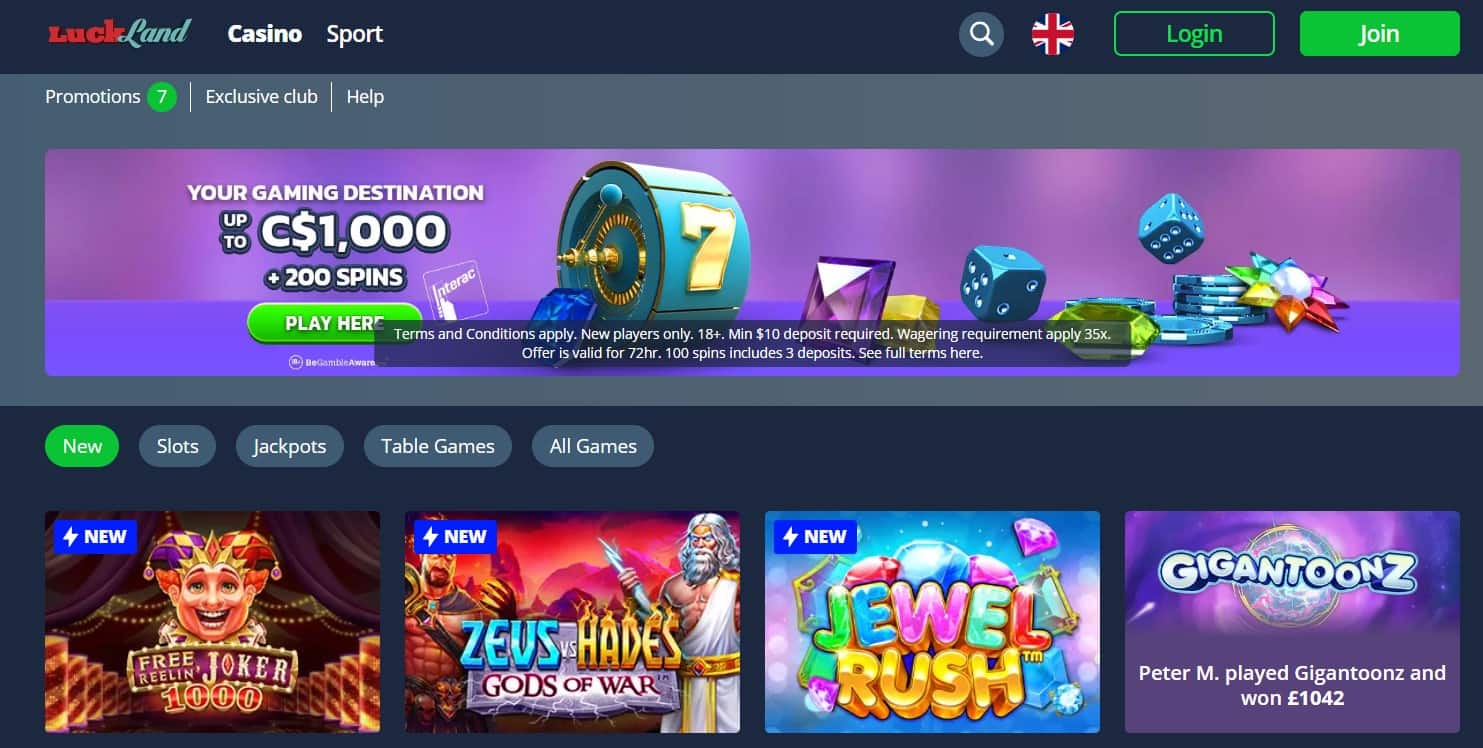Click the green Join button
Viewport: 1483px width, 748px height.
tap(1379, 34)
